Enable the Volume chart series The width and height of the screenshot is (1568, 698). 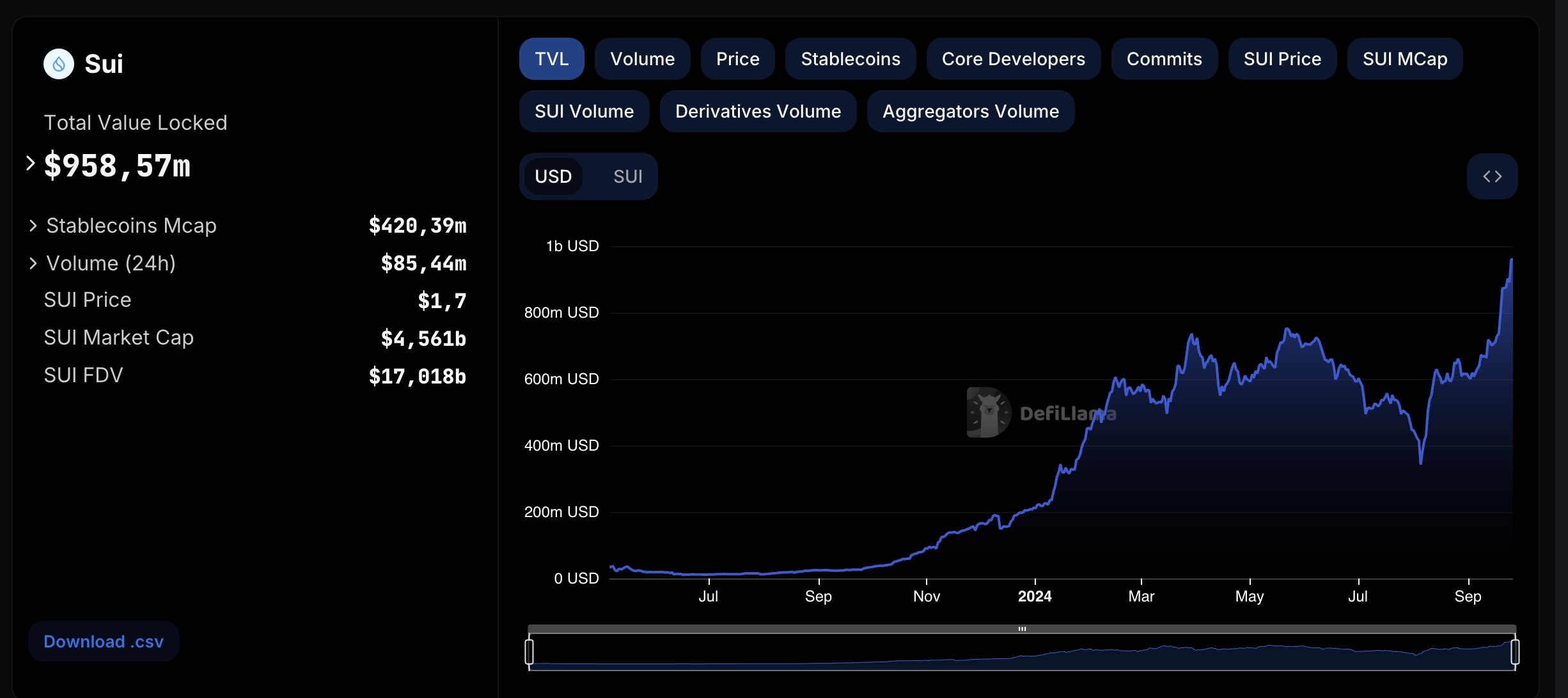(x=642, y=59)
